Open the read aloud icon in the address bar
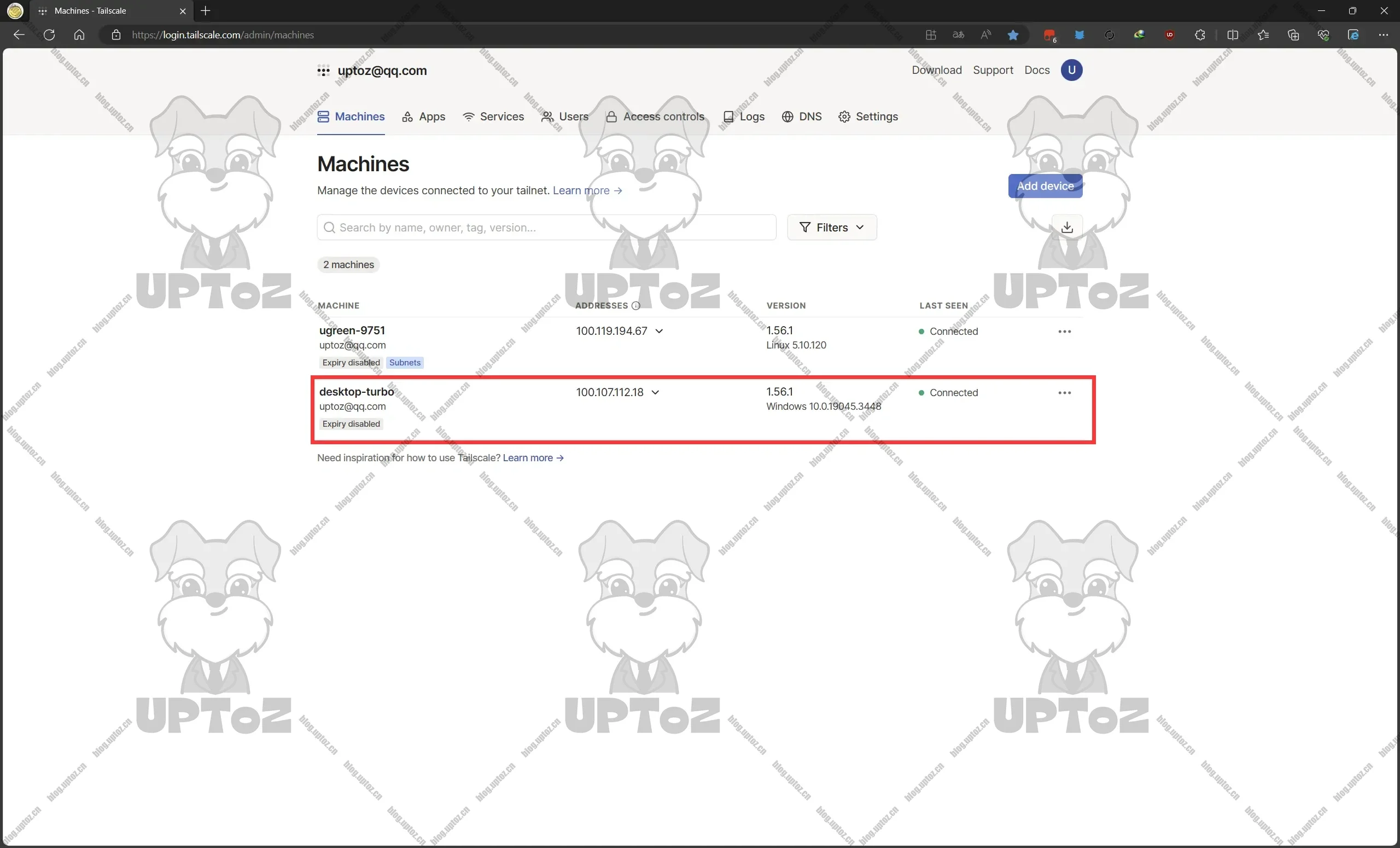Screen dimensions: 1400x848 986,35
